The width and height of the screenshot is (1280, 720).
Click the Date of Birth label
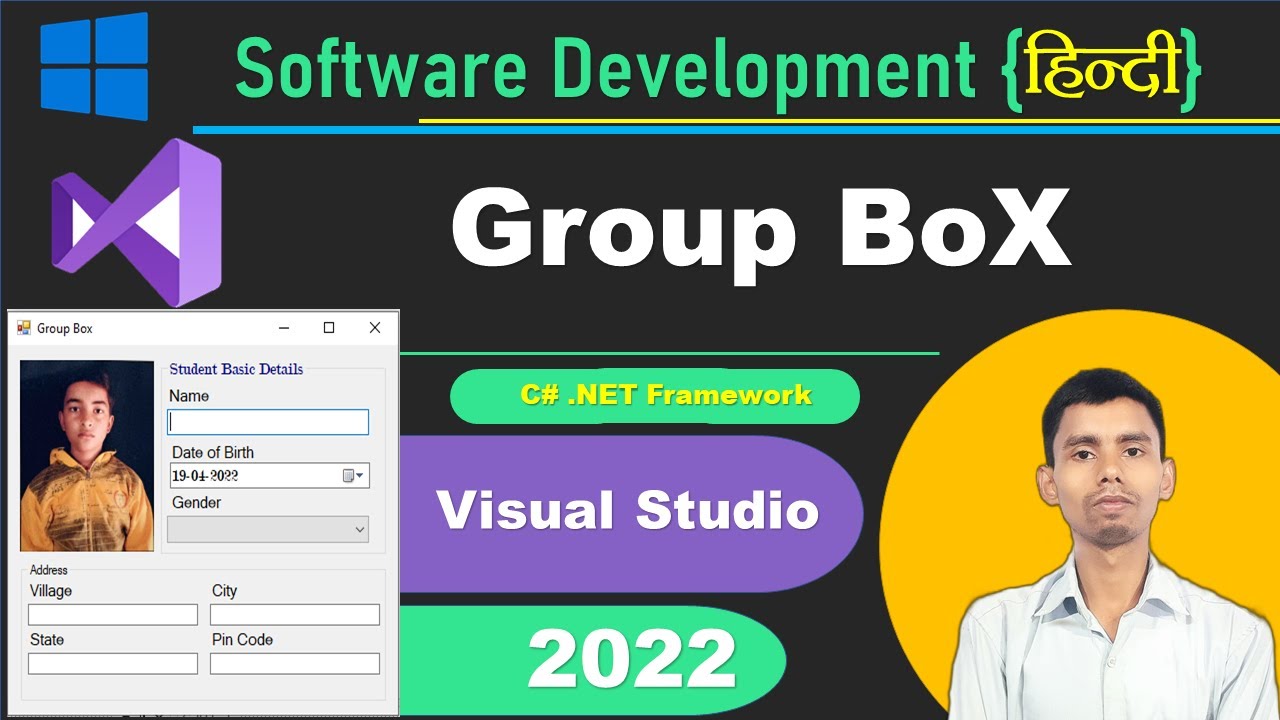[x=213, y=452]
